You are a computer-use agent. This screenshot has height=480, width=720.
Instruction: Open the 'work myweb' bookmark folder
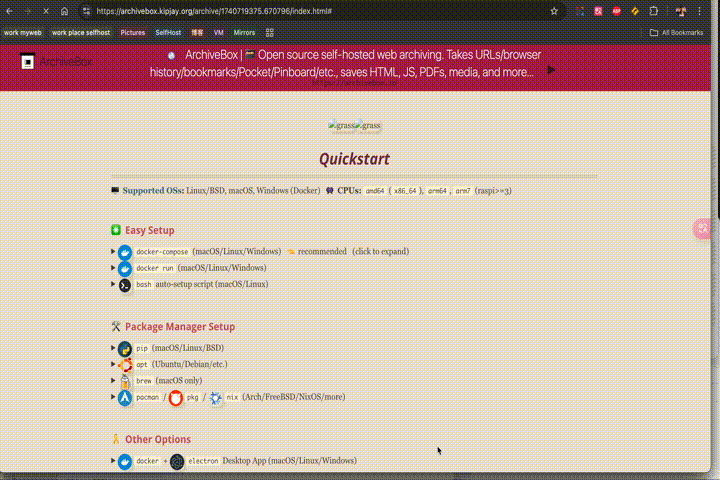[22, 33]
